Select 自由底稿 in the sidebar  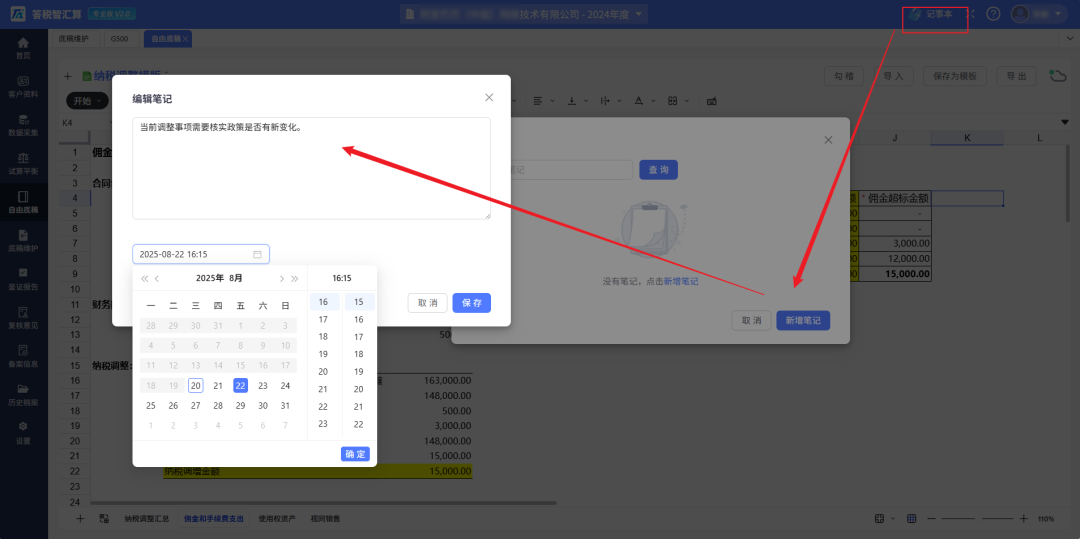point(23,202)
